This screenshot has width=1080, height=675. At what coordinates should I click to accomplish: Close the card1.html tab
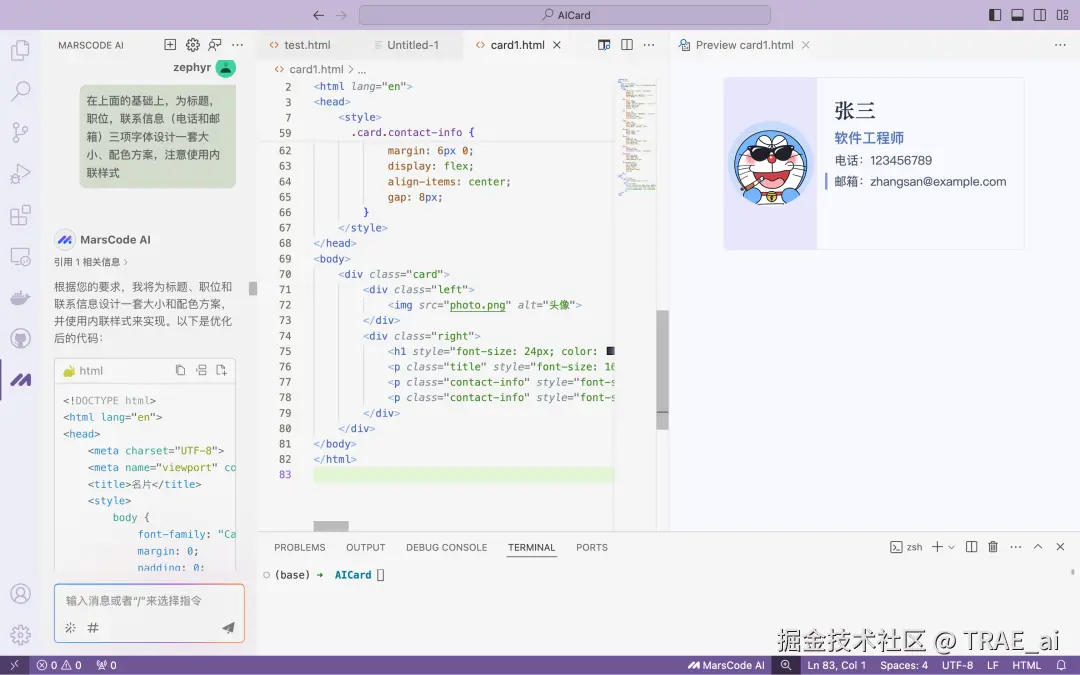pyautogui.click(x=557, y=45)
